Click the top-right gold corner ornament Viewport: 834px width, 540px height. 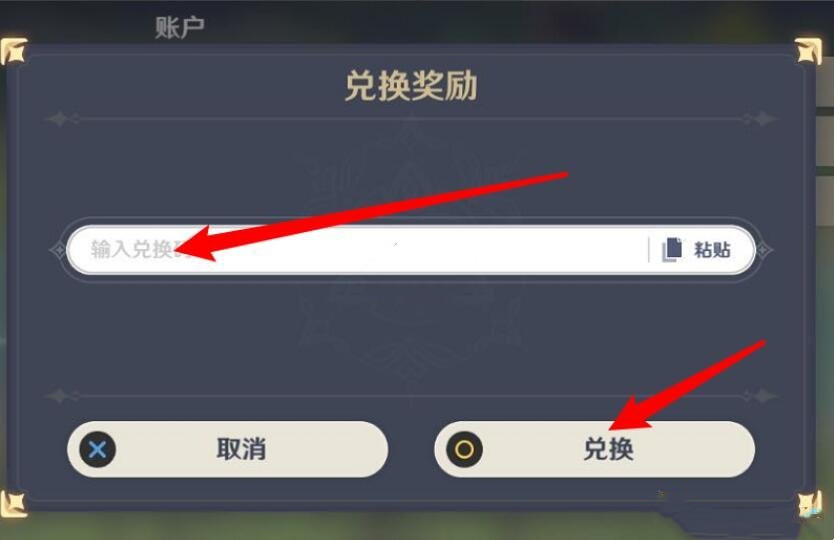click(x=808, y=51)
